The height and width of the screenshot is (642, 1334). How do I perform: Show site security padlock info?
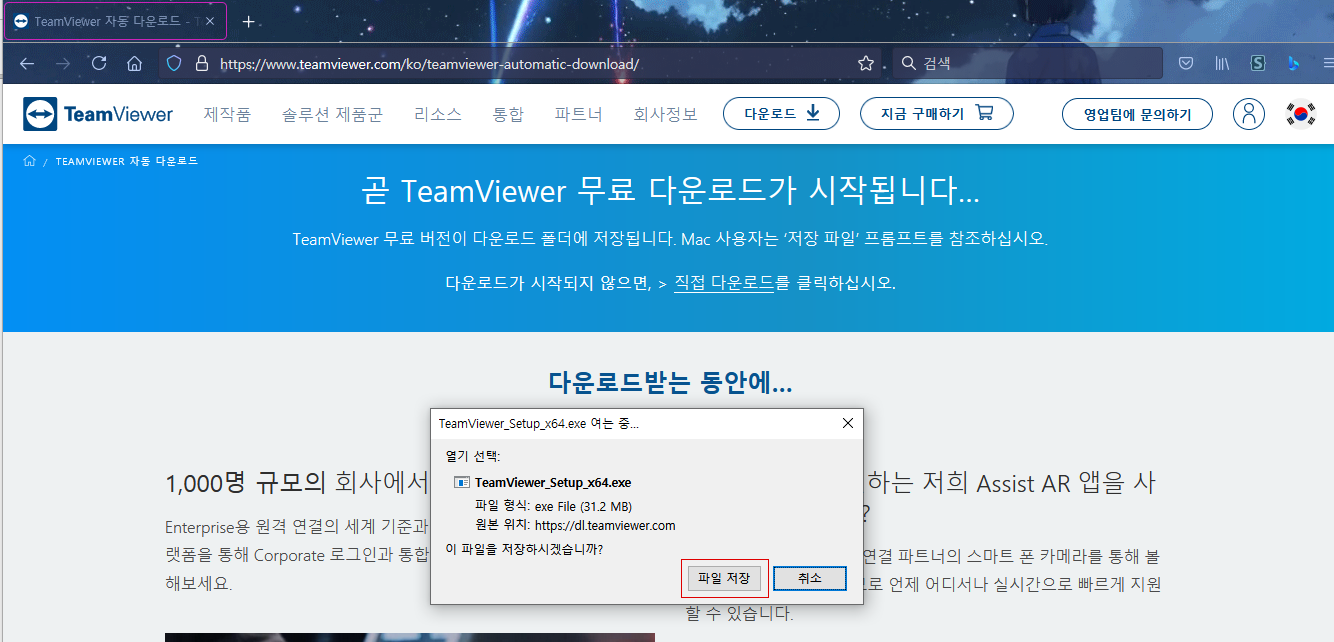click(202, 63)
